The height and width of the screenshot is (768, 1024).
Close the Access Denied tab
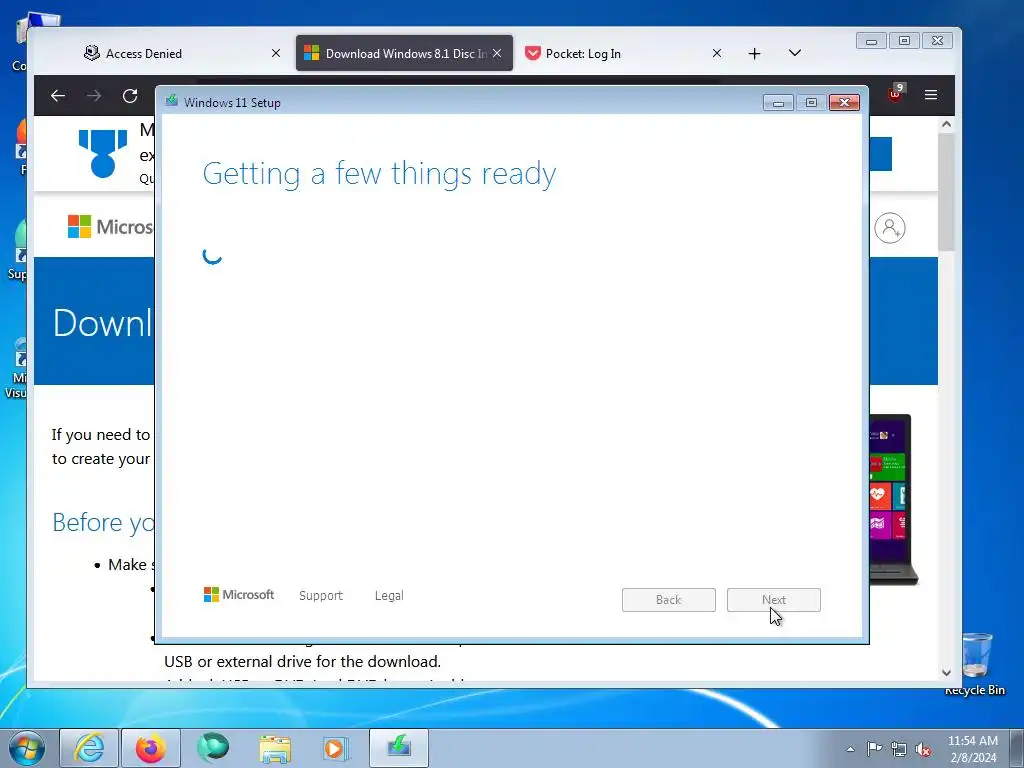(276, 54)
